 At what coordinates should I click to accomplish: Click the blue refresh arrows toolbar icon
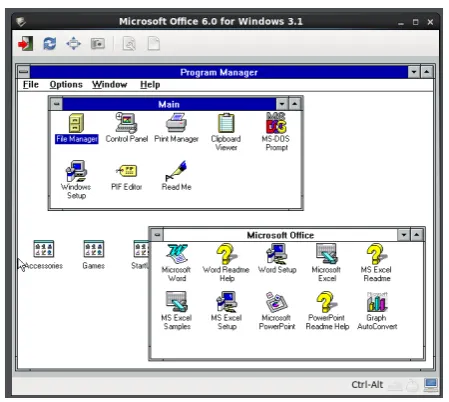tap(49, 44)
